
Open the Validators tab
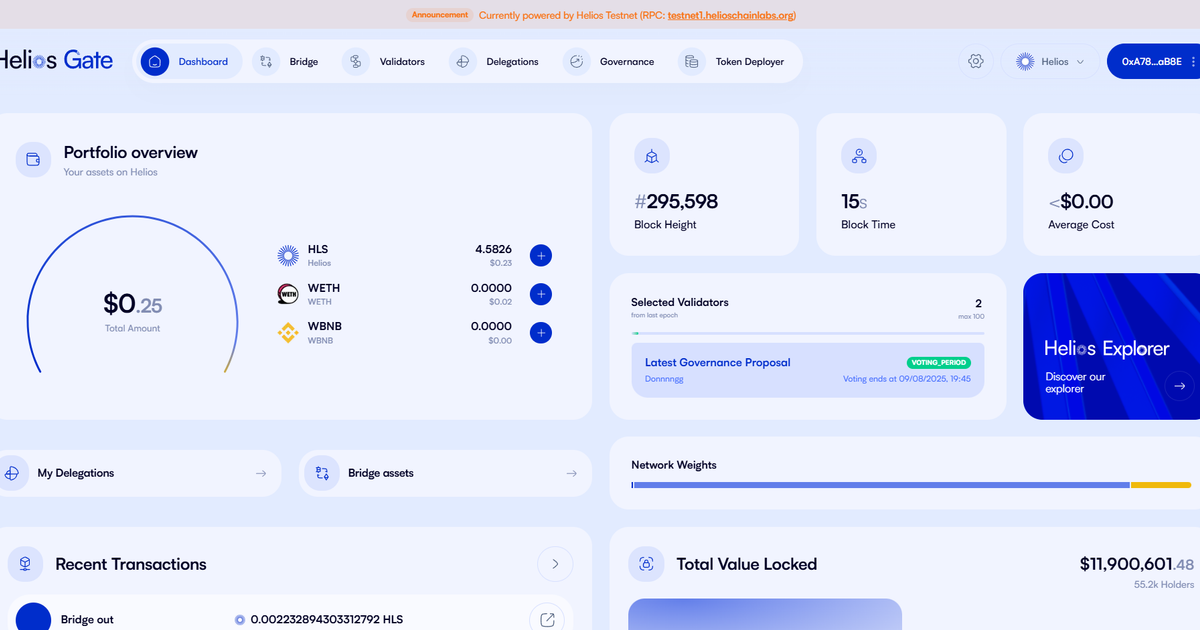click(x=386, y=62)
